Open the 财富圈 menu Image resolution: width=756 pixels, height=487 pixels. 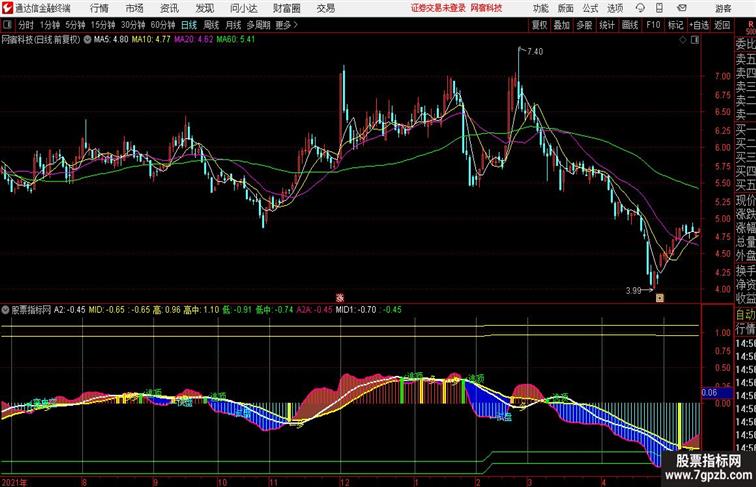coord(286,8)
